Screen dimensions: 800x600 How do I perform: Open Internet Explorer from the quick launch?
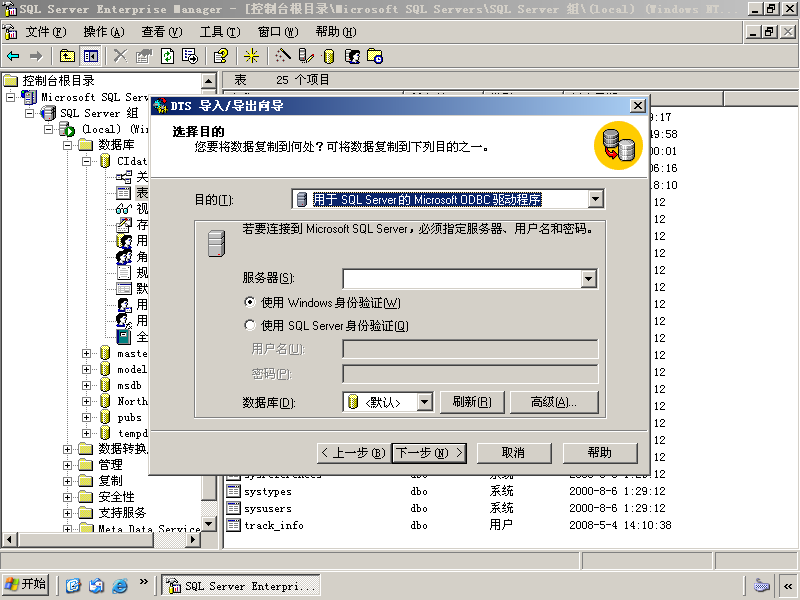[120, 585]
